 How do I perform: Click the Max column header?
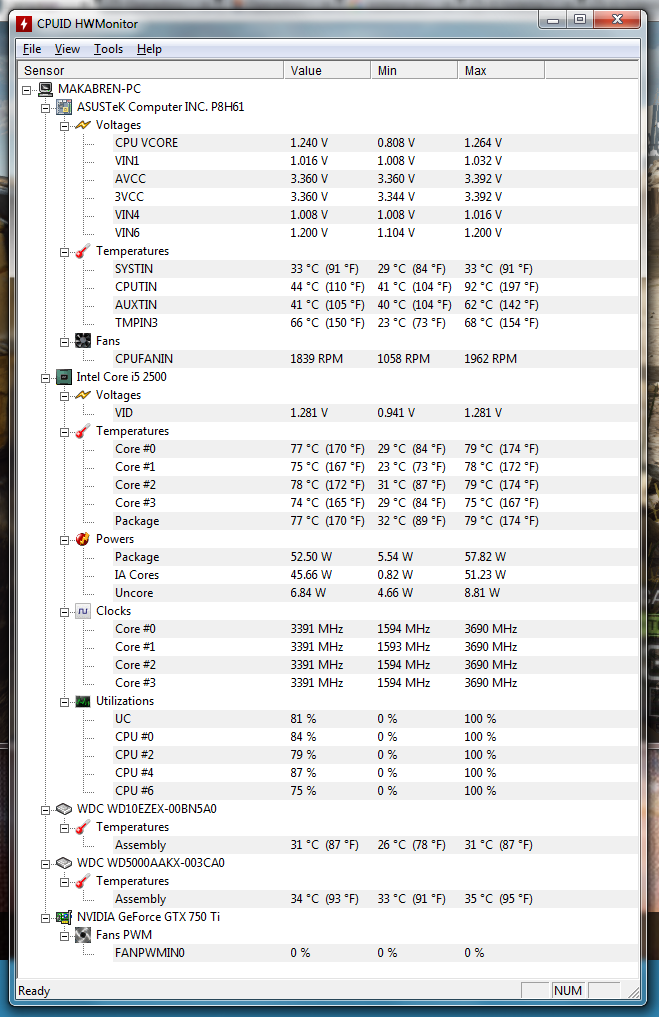coord(501,70)
